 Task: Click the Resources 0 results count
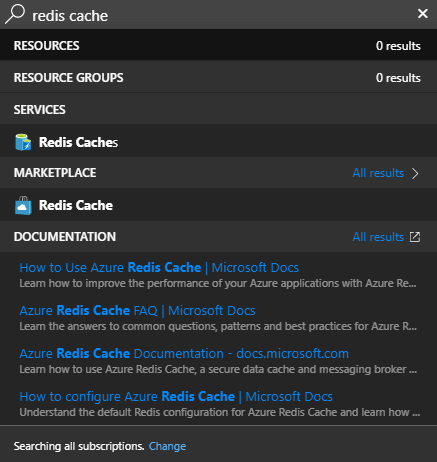click(398, 46)
